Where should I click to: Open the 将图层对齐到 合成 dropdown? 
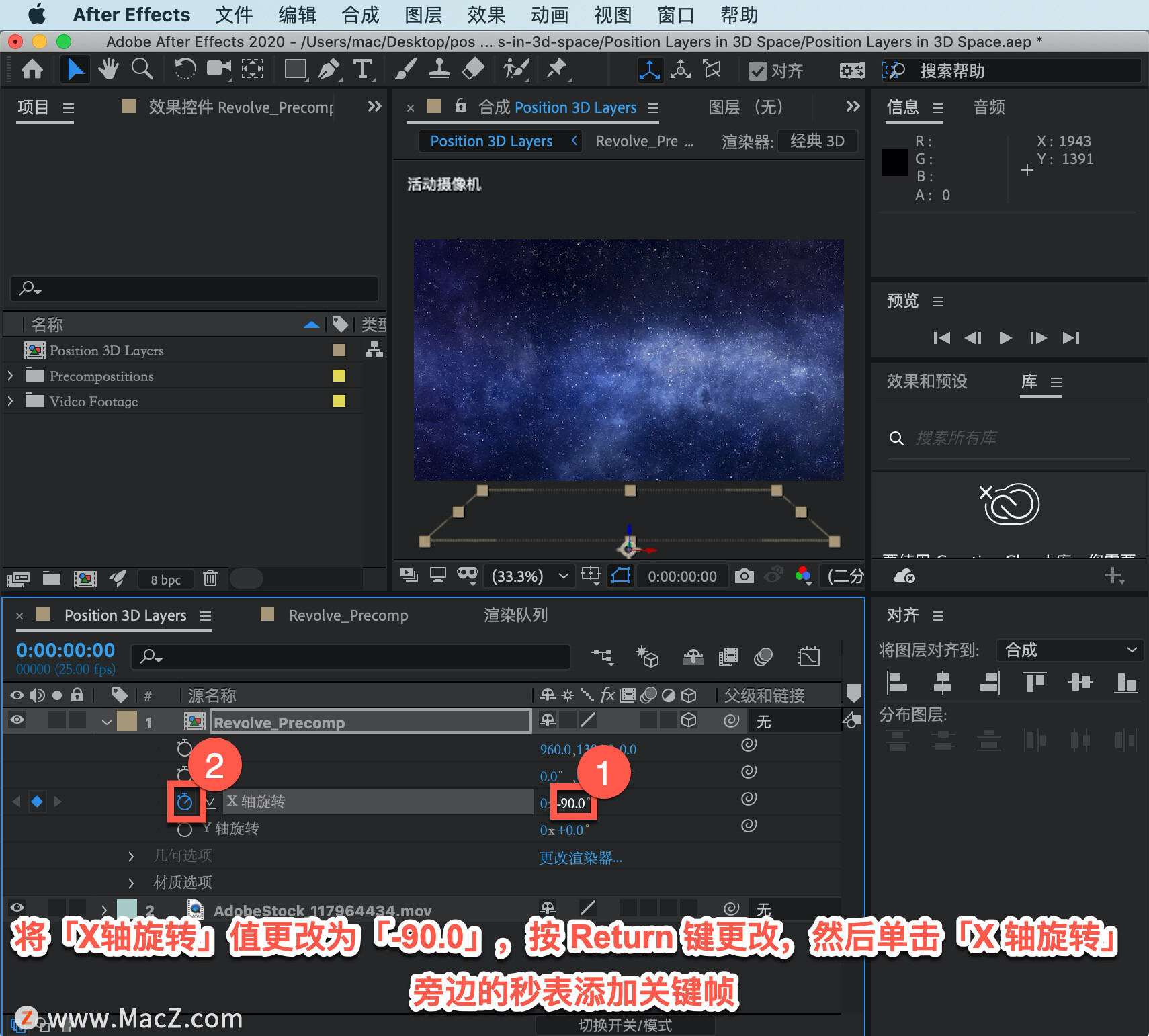point(1070,650)
